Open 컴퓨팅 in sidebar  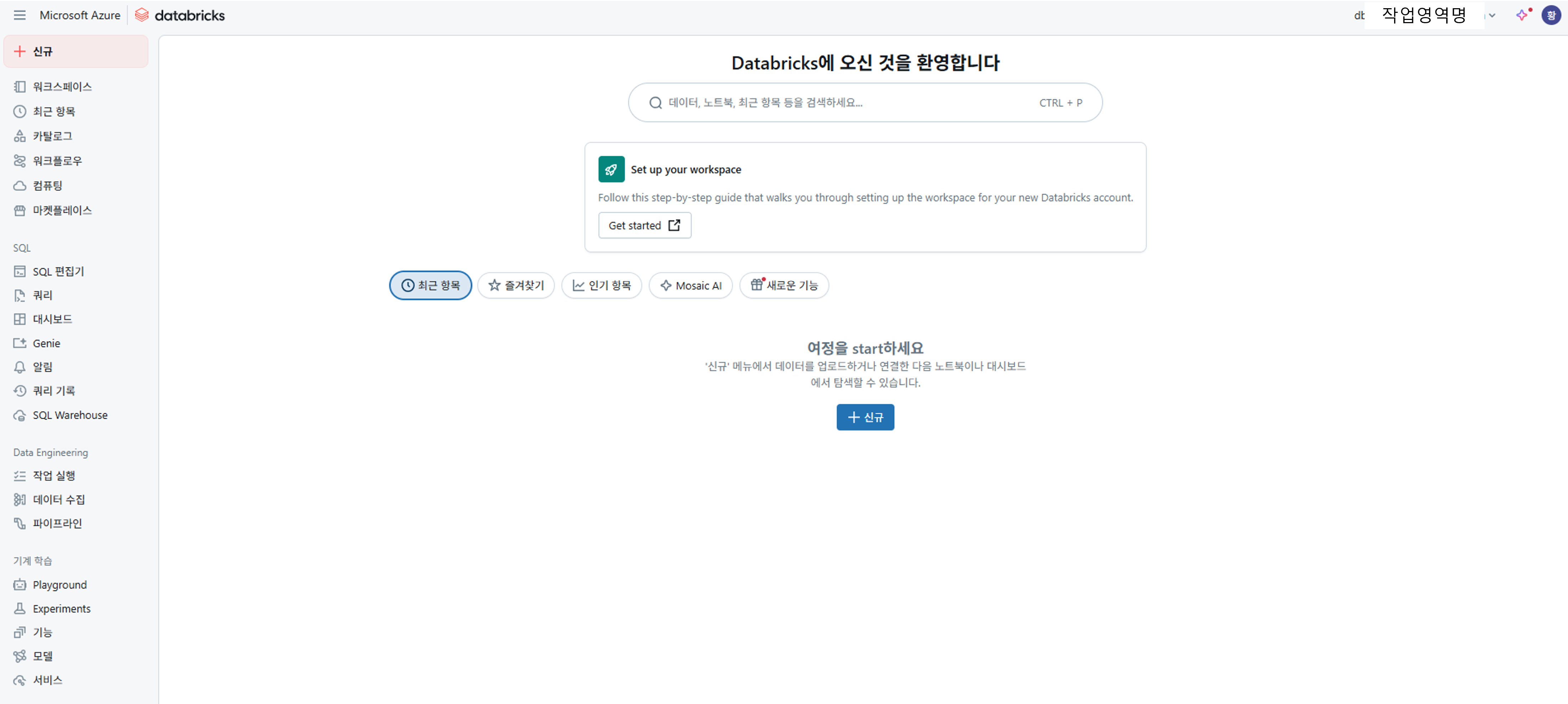(76, 186)
